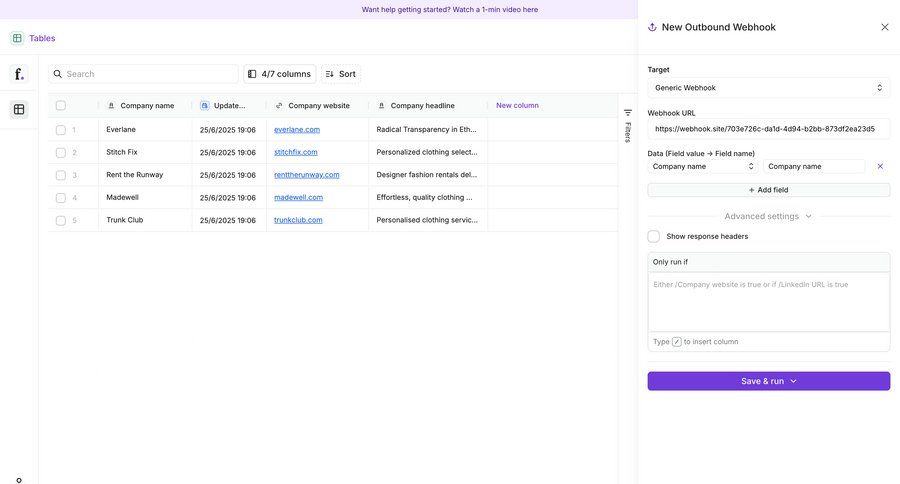Image resolution: width=900 pixels, height=484 pixels.
Task: Click the Stitch Fix company name cell
Action: pyautogui.click(x=145, y=152)
